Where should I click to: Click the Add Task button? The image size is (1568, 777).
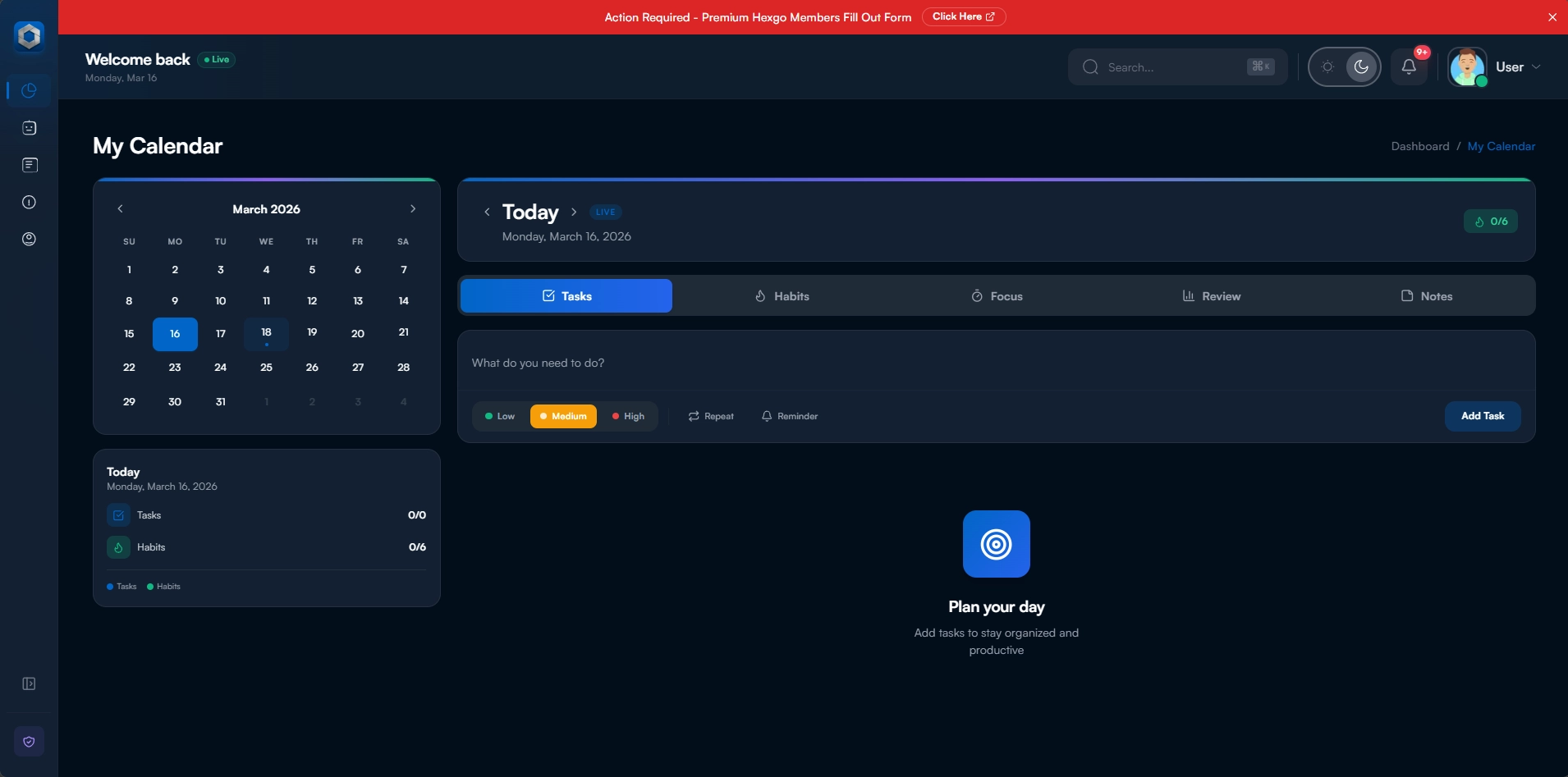[x=1482, y=416]
